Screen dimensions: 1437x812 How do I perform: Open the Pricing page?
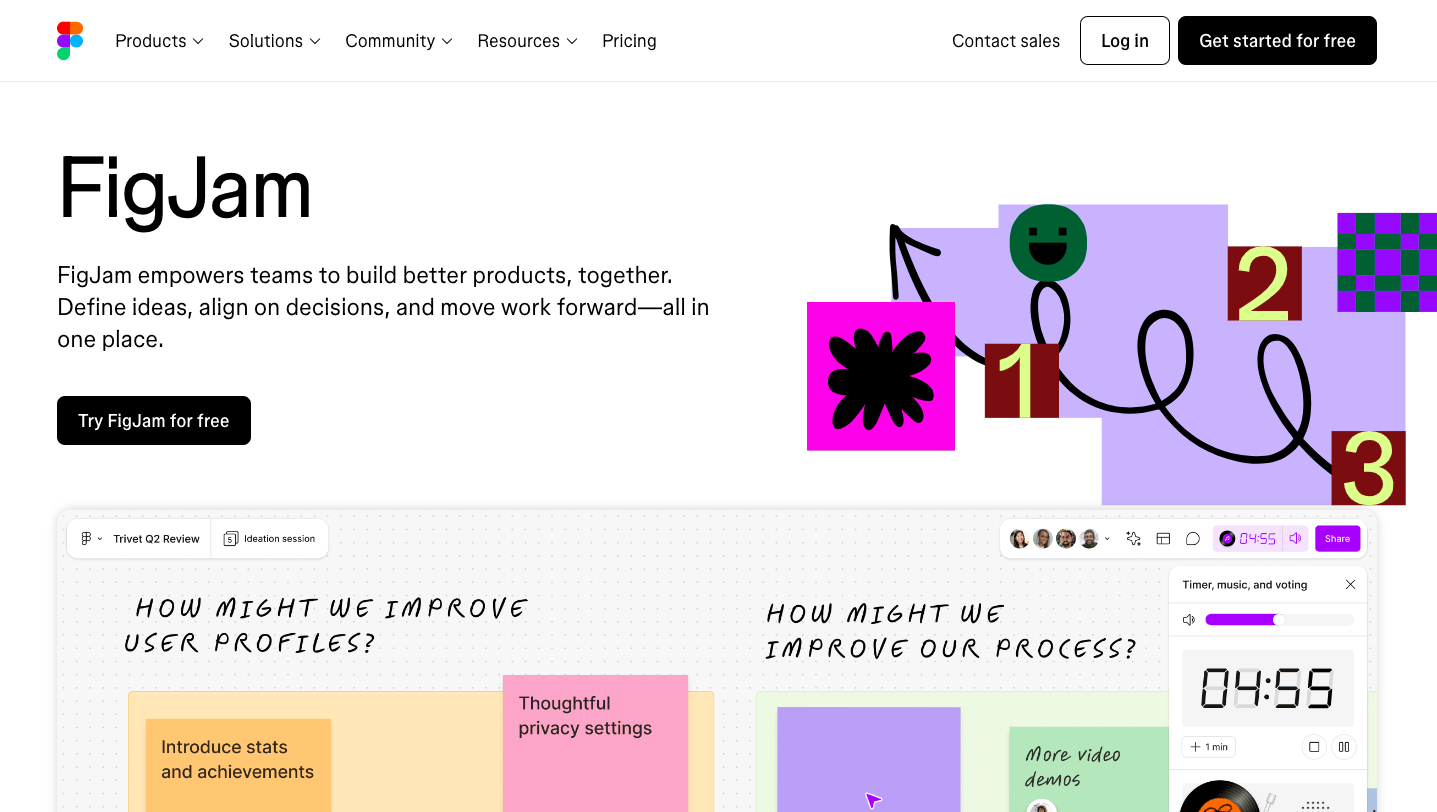[629, 41]
